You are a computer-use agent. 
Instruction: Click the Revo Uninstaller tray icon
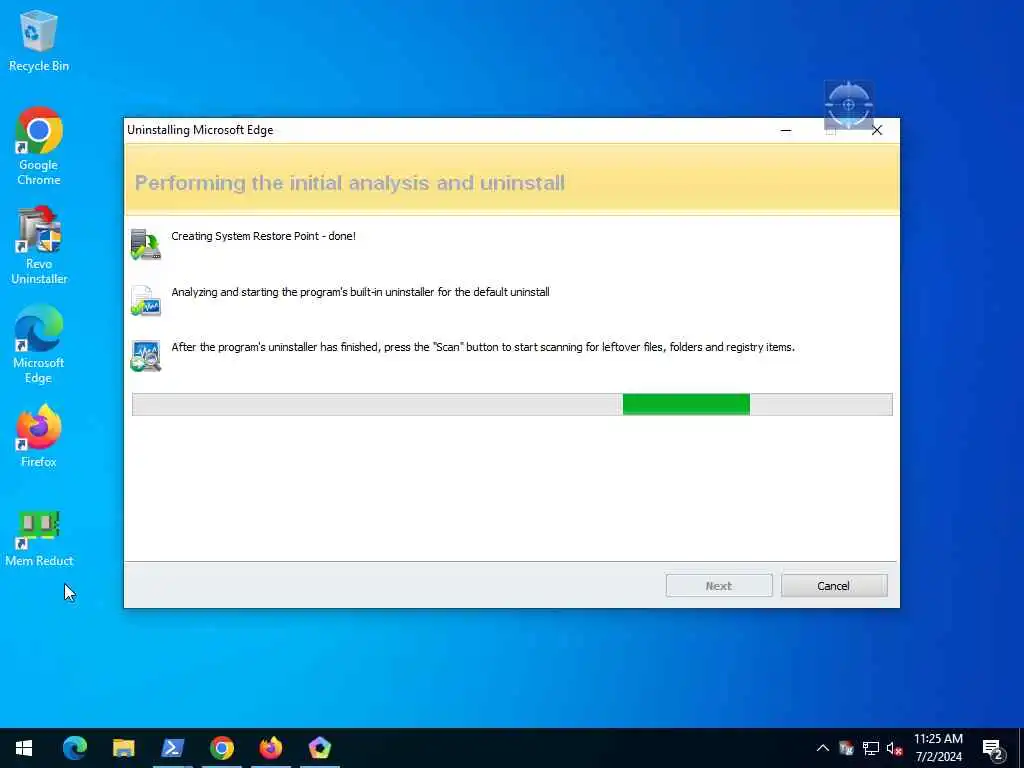pos(846,748)
